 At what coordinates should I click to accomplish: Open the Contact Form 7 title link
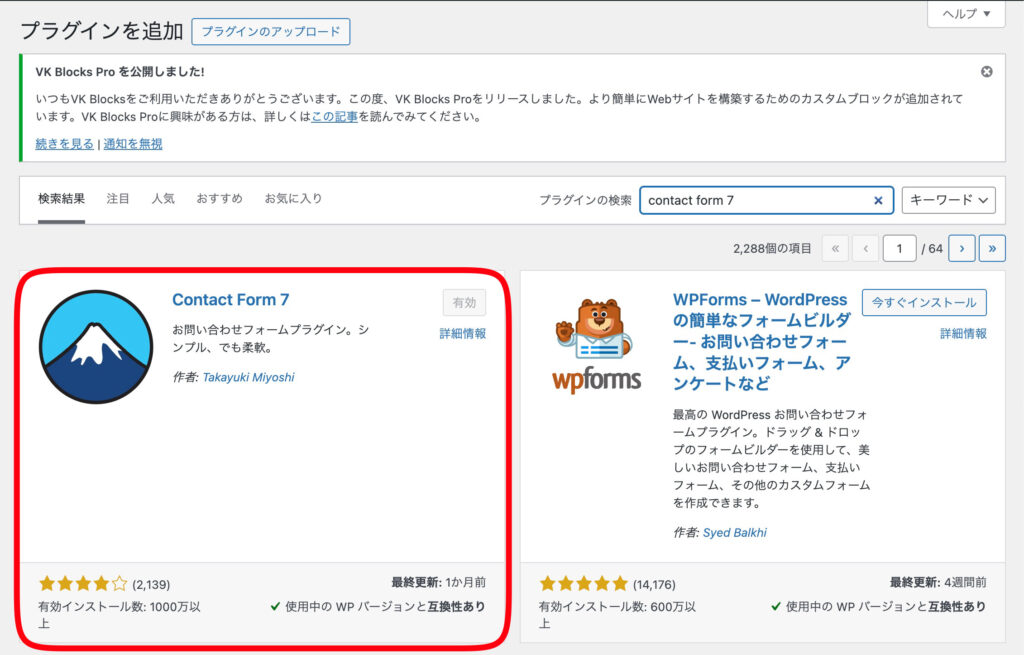click(x=231, y=300)
